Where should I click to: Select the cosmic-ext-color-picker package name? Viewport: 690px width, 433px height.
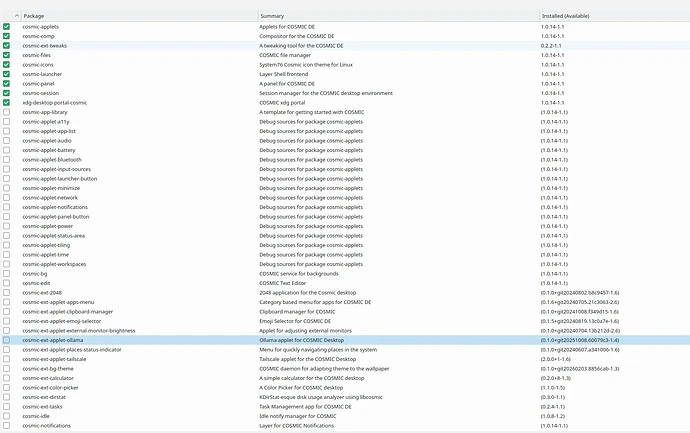pos(50,388)
